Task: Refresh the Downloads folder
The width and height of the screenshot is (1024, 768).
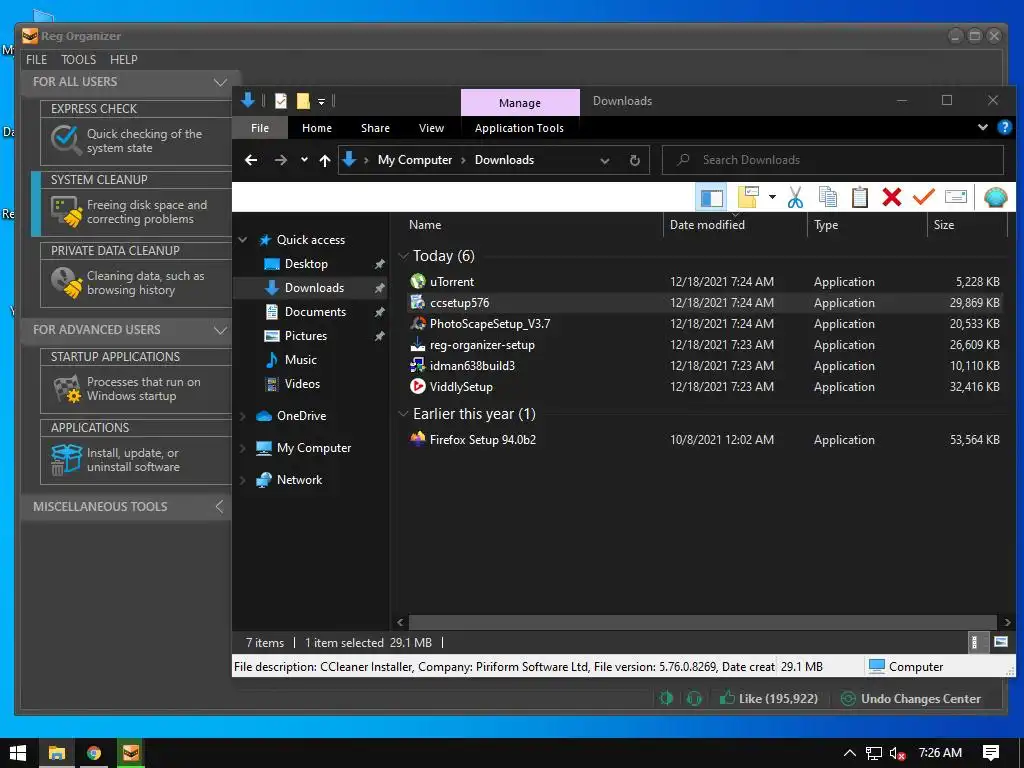Action: pyautogui.click(x=635, y=160)
